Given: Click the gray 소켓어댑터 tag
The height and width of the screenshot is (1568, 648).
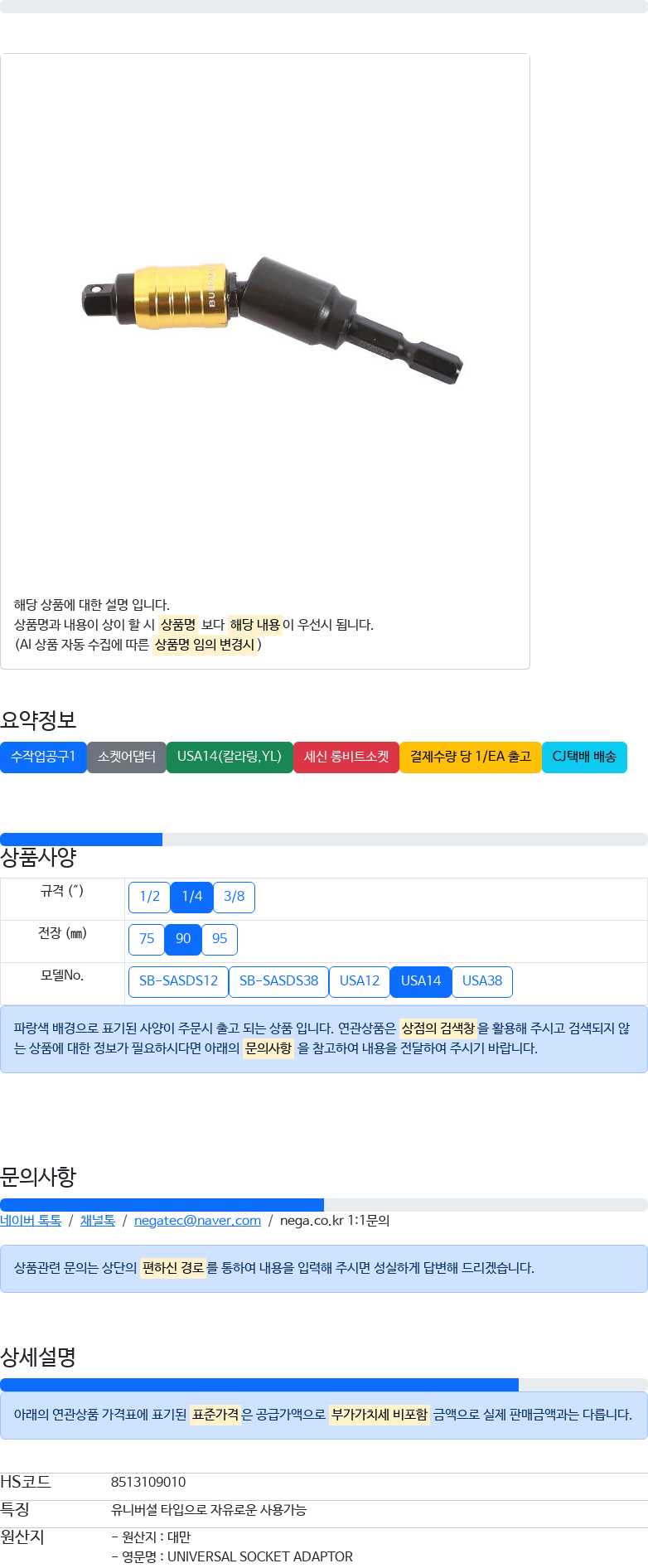Looking at the screenshot, I should click(127, 757).
